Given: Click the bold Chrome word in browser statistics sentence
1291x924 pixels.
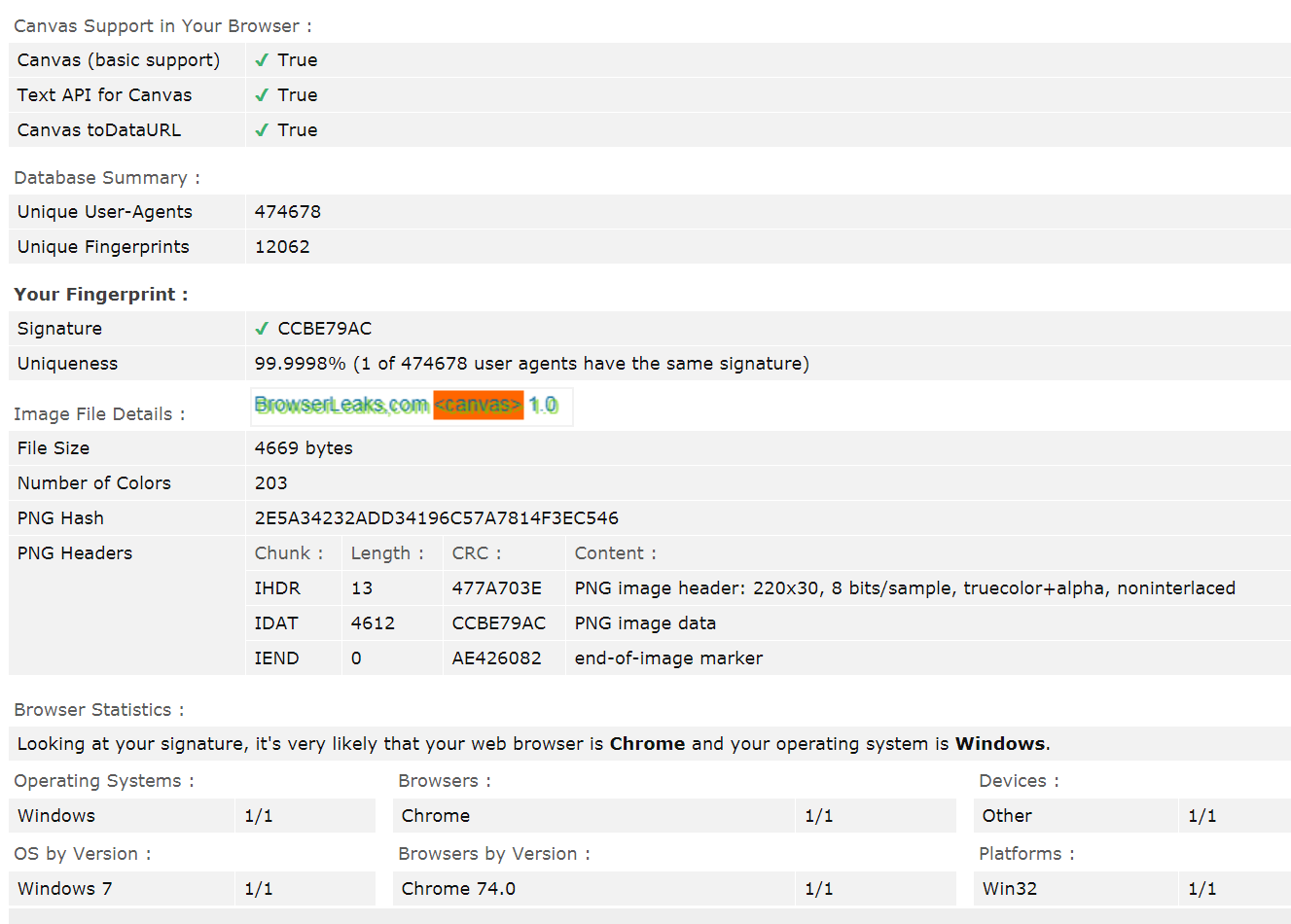Looking at the screenshot, I should click(648, 744).
